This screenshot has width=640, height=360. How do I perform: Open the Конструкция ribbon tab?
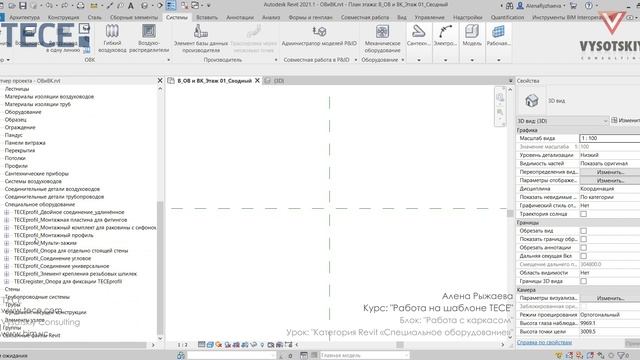[x=63, y=18]
